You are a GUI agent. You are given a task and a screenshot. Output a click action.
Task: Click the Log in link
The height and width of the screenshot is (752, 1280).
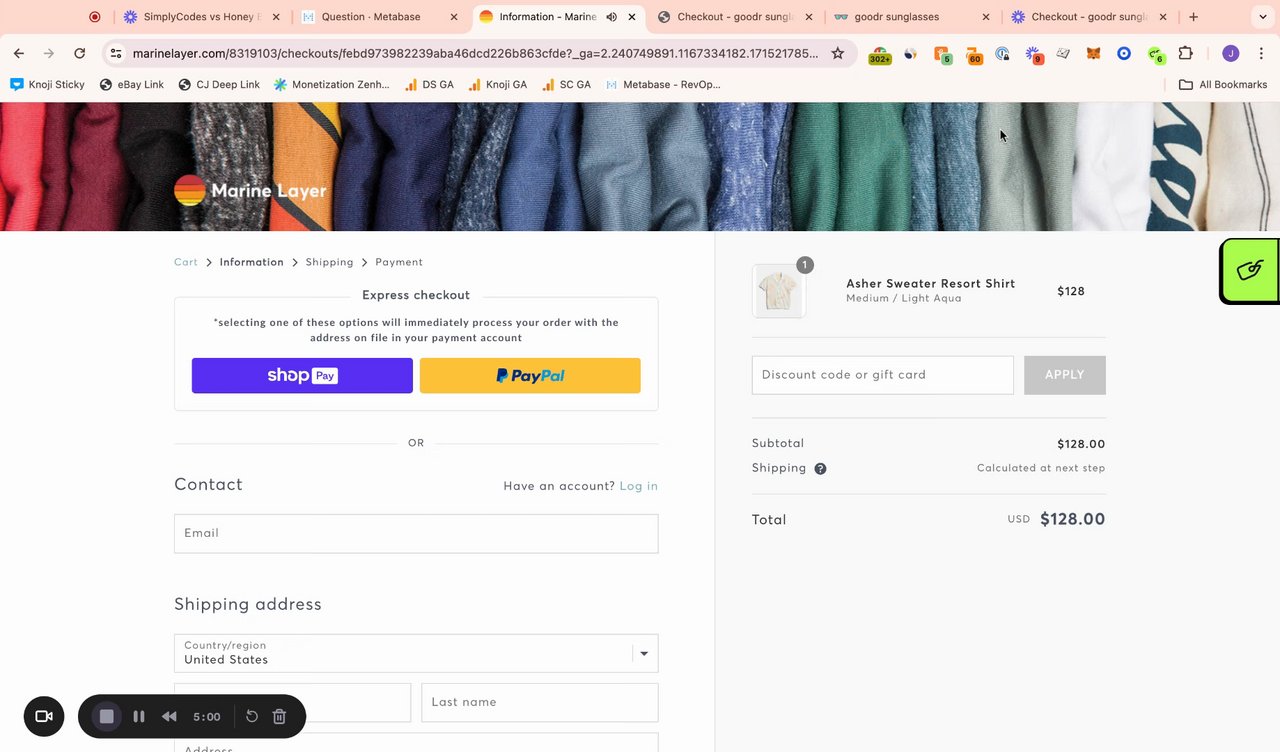[638, 486]
